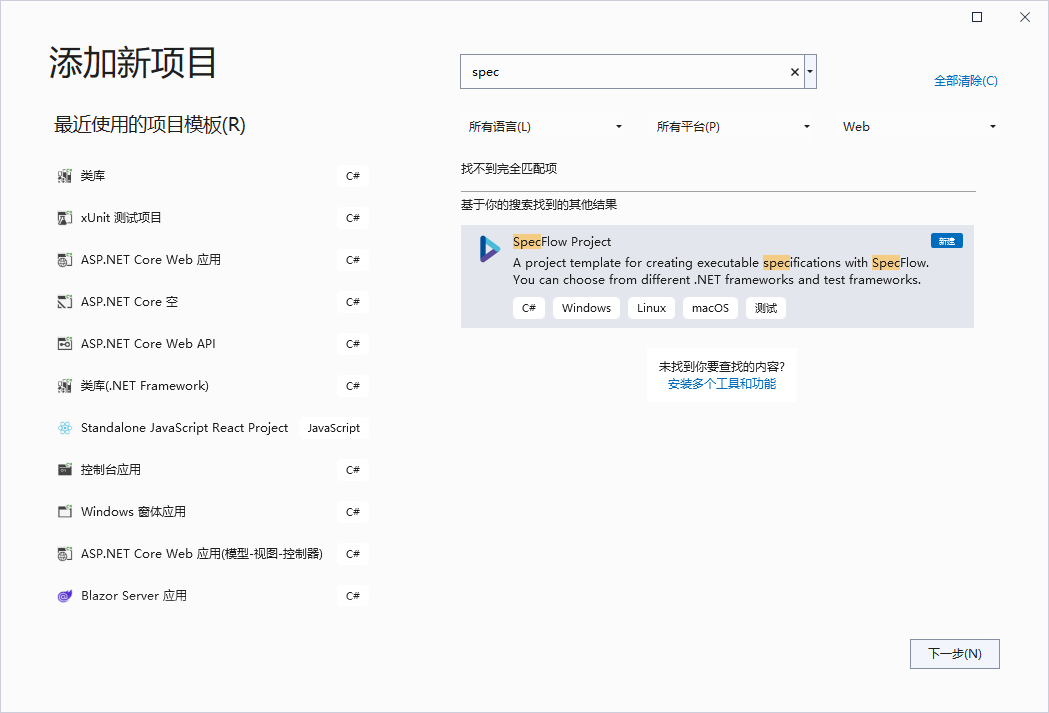Click the 控制台应用 console icon

click(64, 470)
